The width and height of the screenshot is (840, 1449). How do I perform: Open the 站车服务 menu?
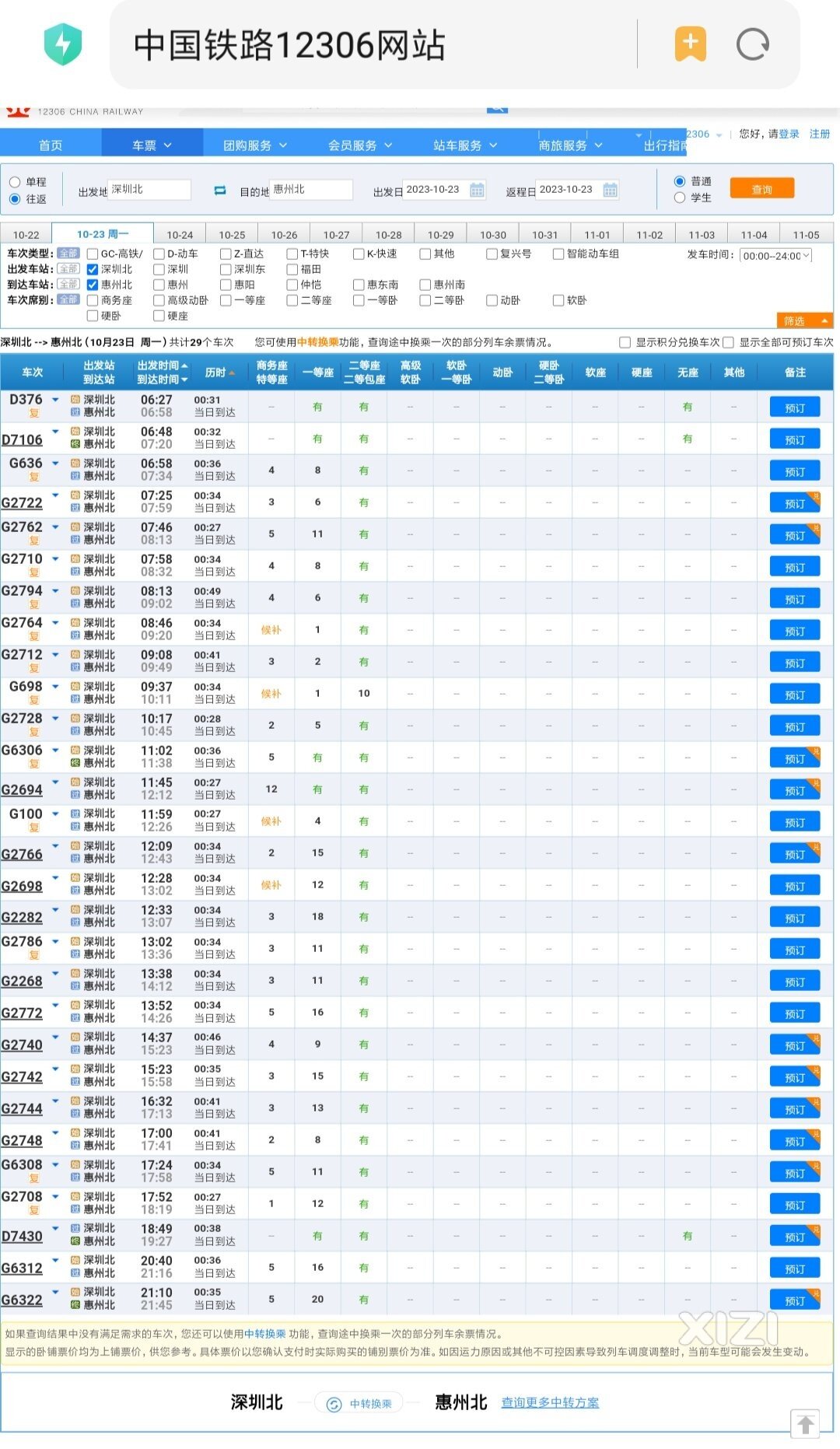pos(465,145)
